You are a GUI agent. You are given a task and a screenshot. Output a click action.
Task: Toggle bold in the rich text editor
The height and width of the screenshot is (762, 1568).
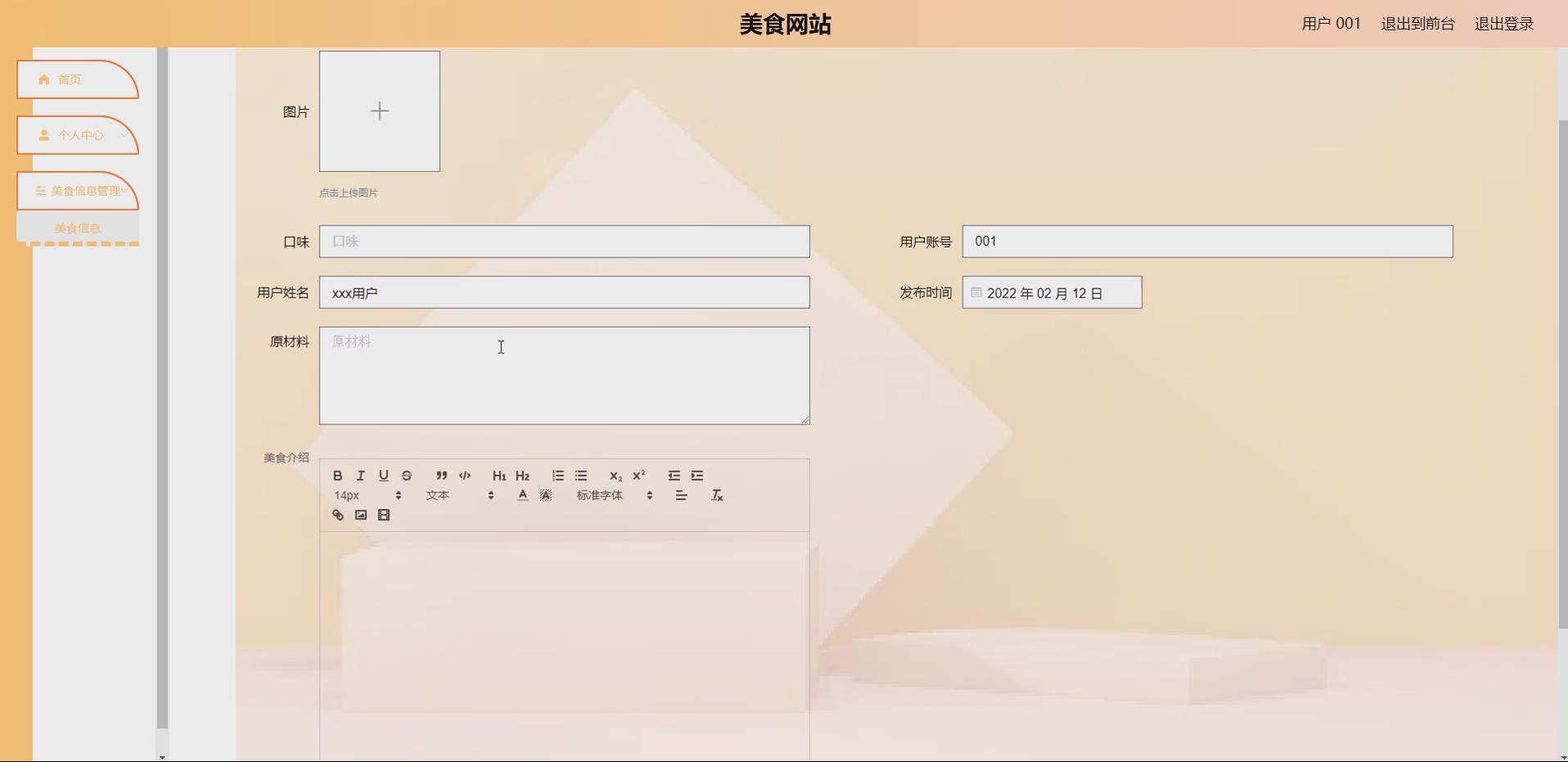[x=338, y=475]
